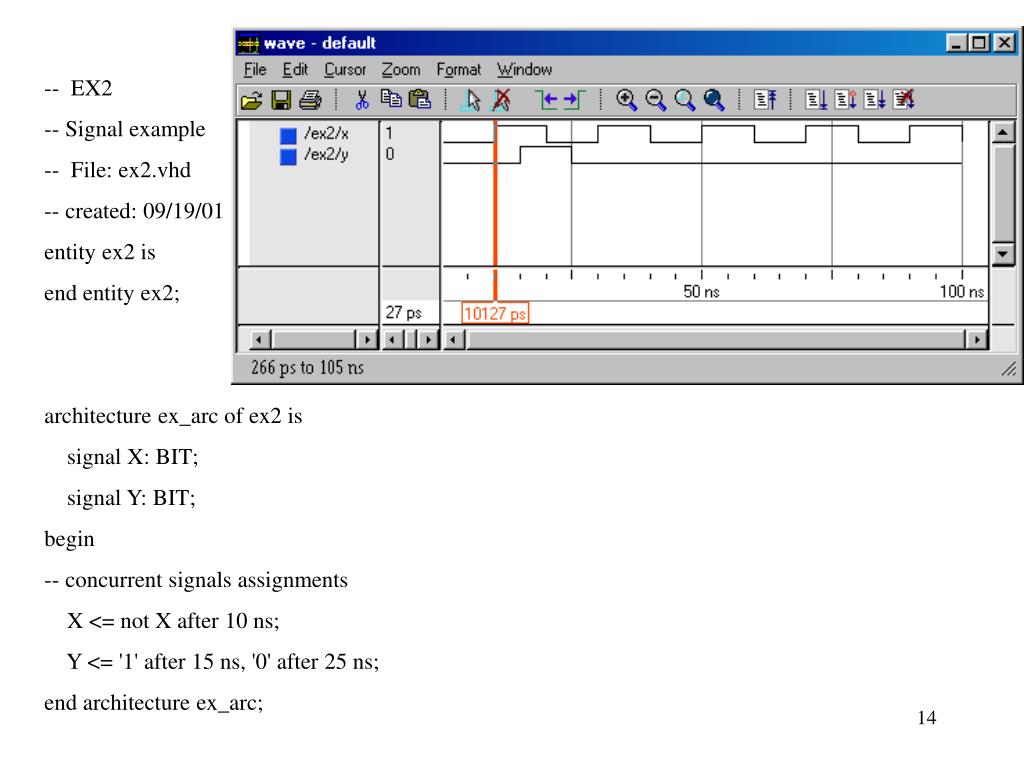Click the Copy toolbar icon
This screenshot has width=1024, height=768.
pos(391,99)
